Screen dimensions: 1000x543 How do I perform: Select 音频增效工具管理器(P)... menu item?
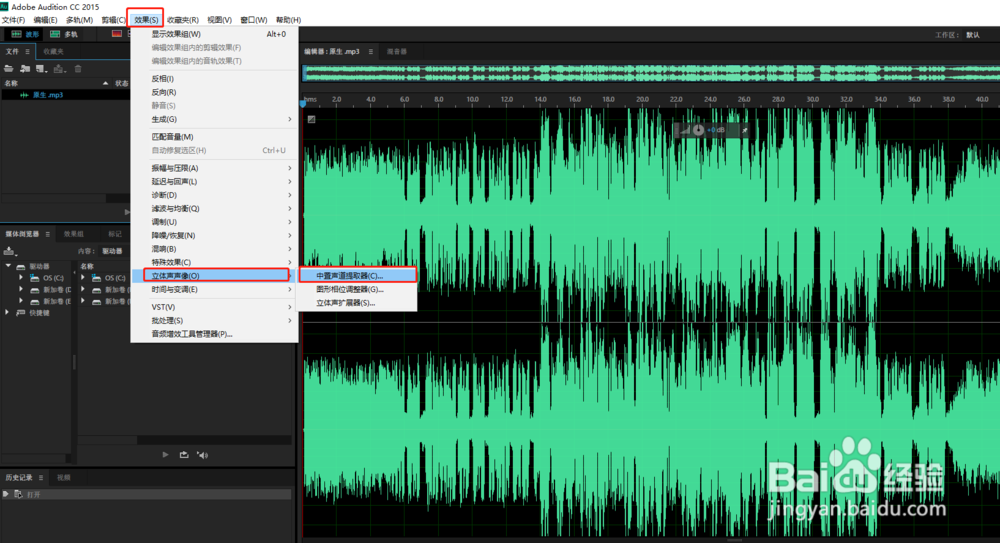pyautogui.click(x=215, y=334)
